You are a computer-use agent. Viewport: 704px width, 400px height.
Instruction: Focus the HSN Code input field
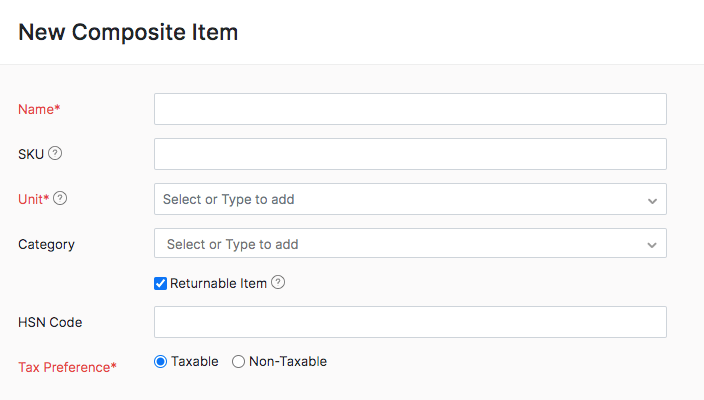pyautogui.click(x=410, y=322)
